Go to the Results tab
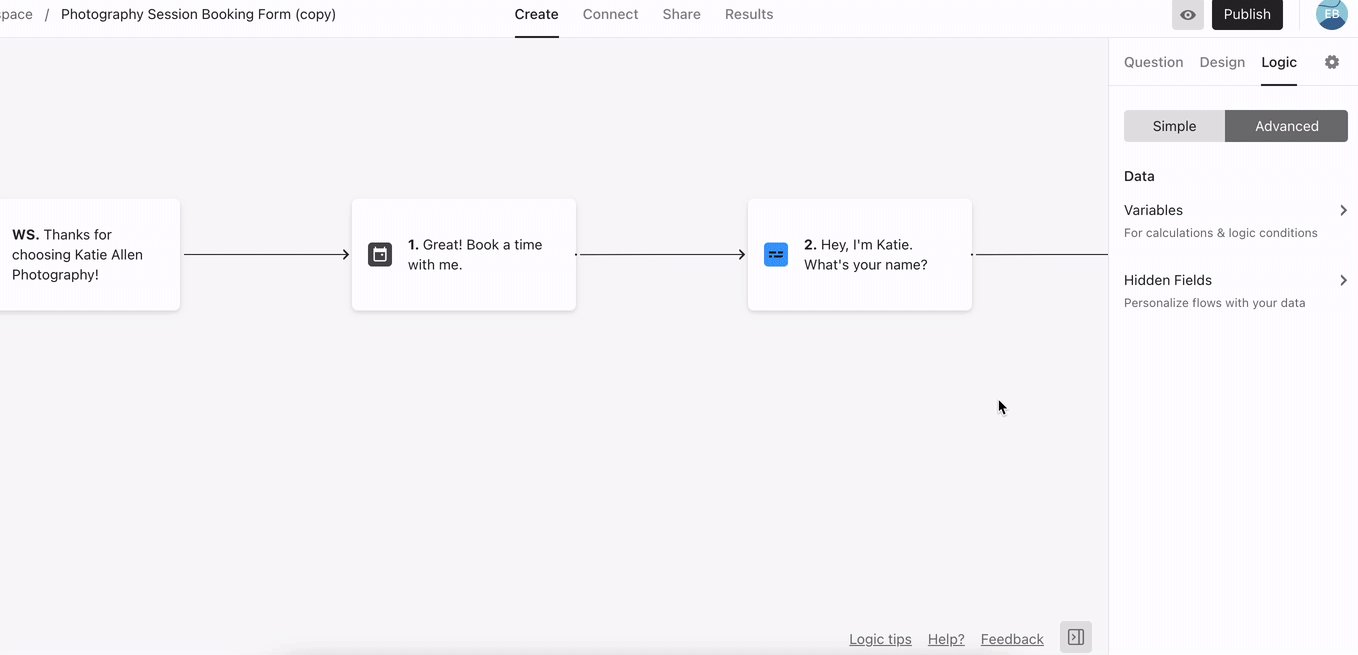Screen dimensions: 1358x655 749,15
